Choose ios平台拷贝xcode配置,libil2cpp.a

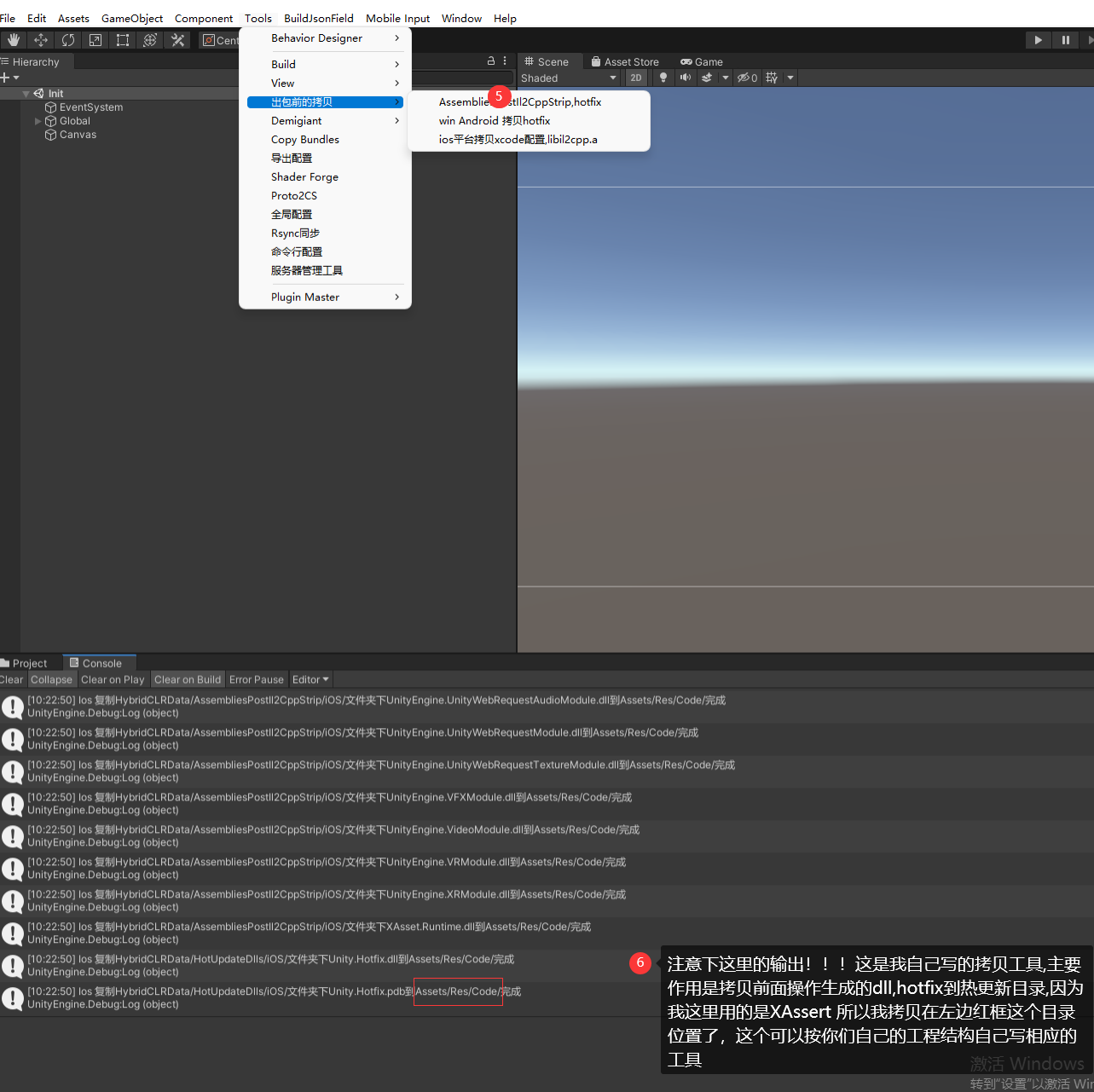[529, 140]
